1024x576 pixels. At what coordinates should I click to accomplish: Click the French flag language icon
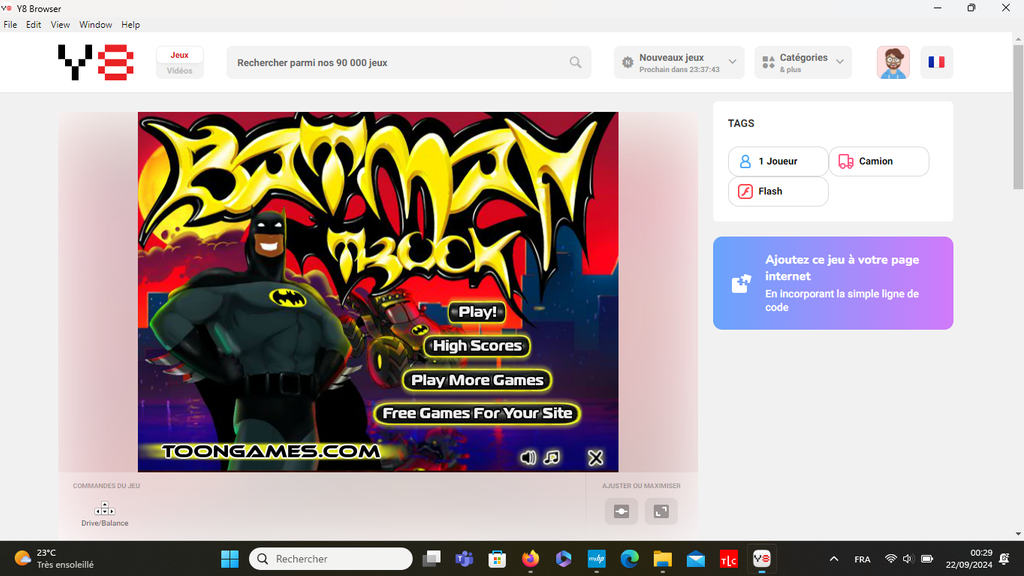click(x=936, y=62)
